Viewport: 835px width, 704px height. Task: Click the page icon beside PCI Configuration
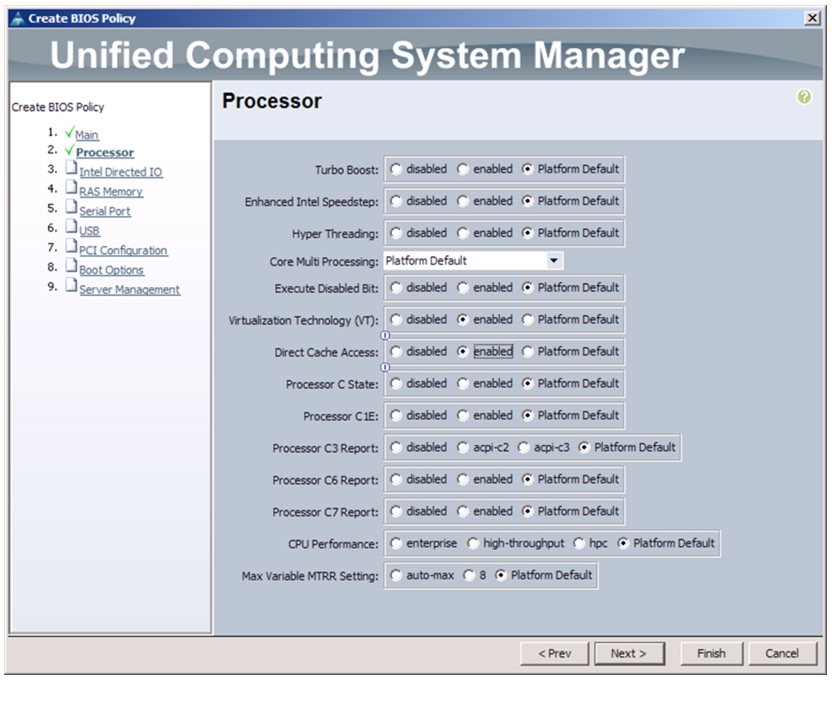click(72, 246)
